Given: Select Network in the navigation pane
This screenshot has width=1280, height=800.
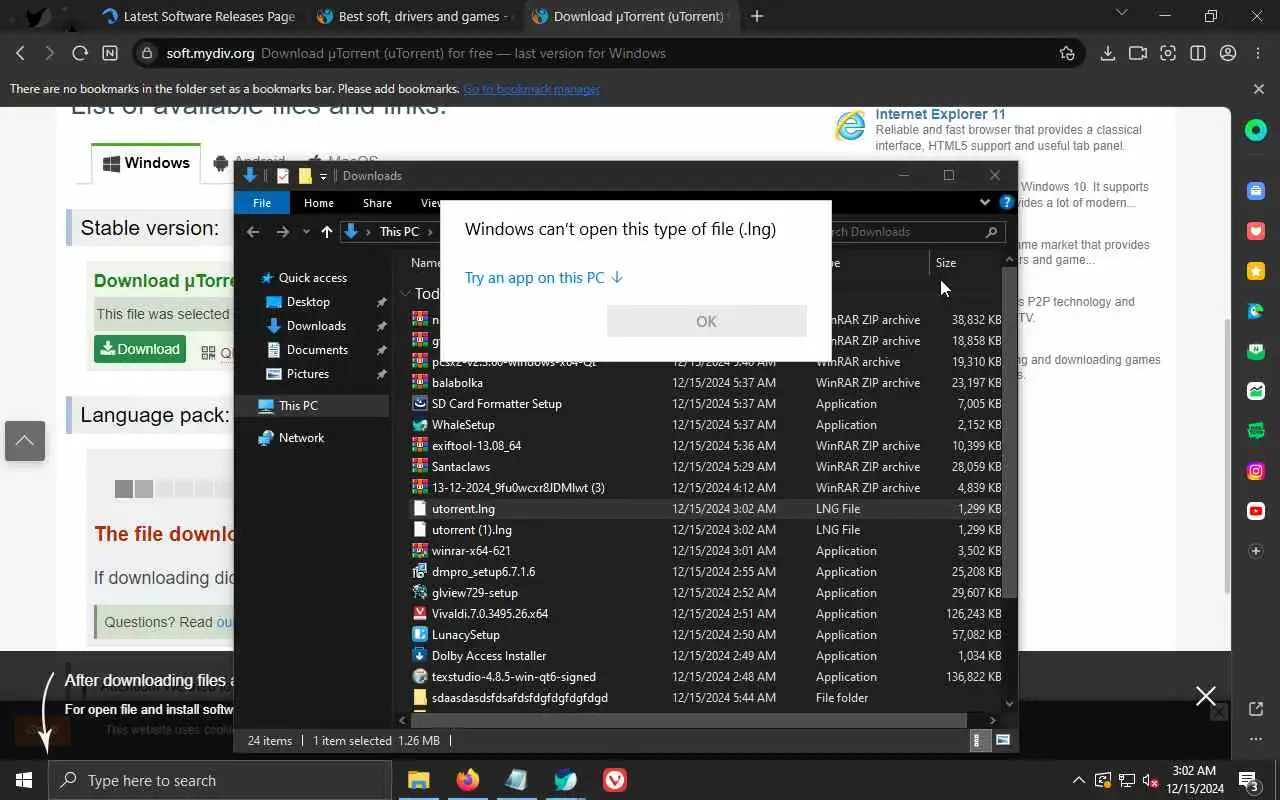Looking at the screenshot, I should coord(301,438).
